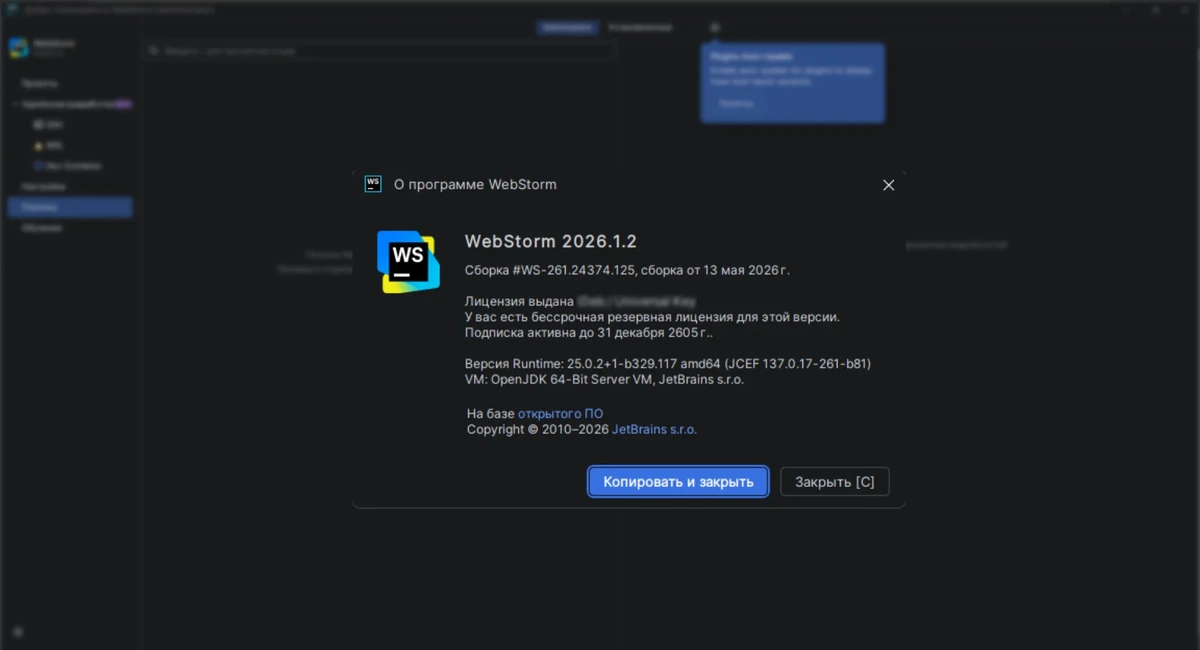Click the settings gear at sidebar bottom
This screenshot has height=650, width=1200.
click(x=18, y=632)
